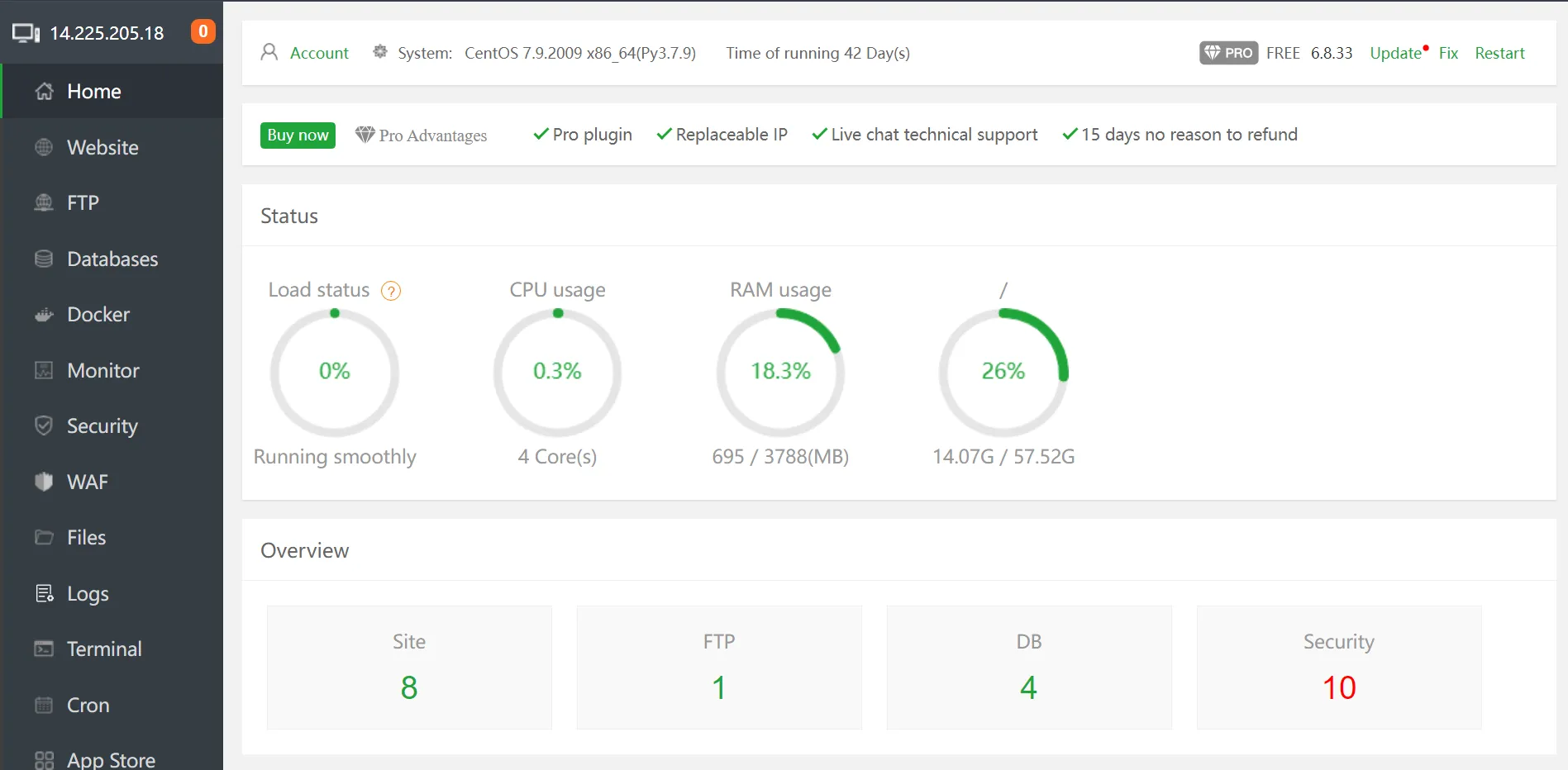Image resolution: width=1568 pixels, height=770 pixels.
Task: Click the Terminal icon in sidebar
Action: click(44, 649)
